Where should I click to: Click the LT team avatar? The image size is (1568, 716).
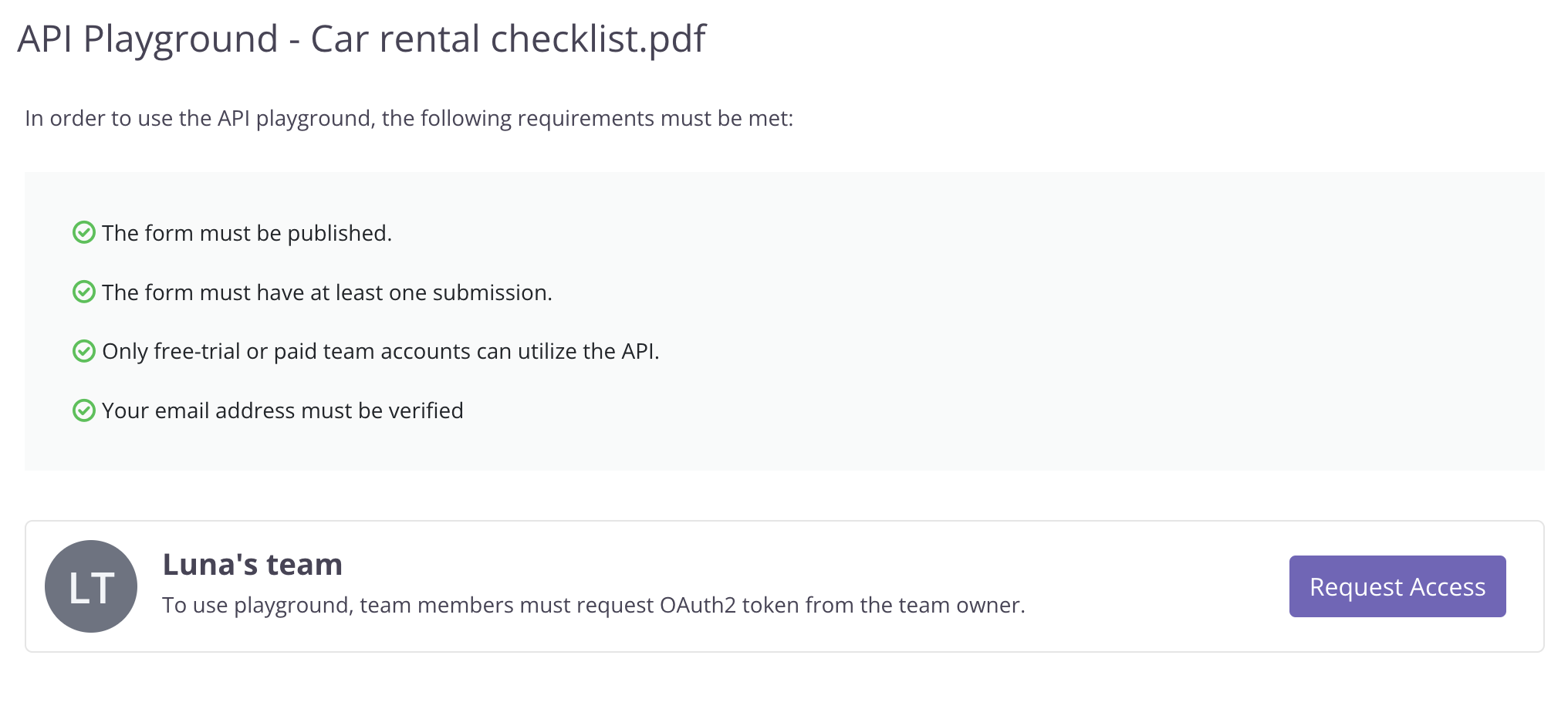click(91, 586)
